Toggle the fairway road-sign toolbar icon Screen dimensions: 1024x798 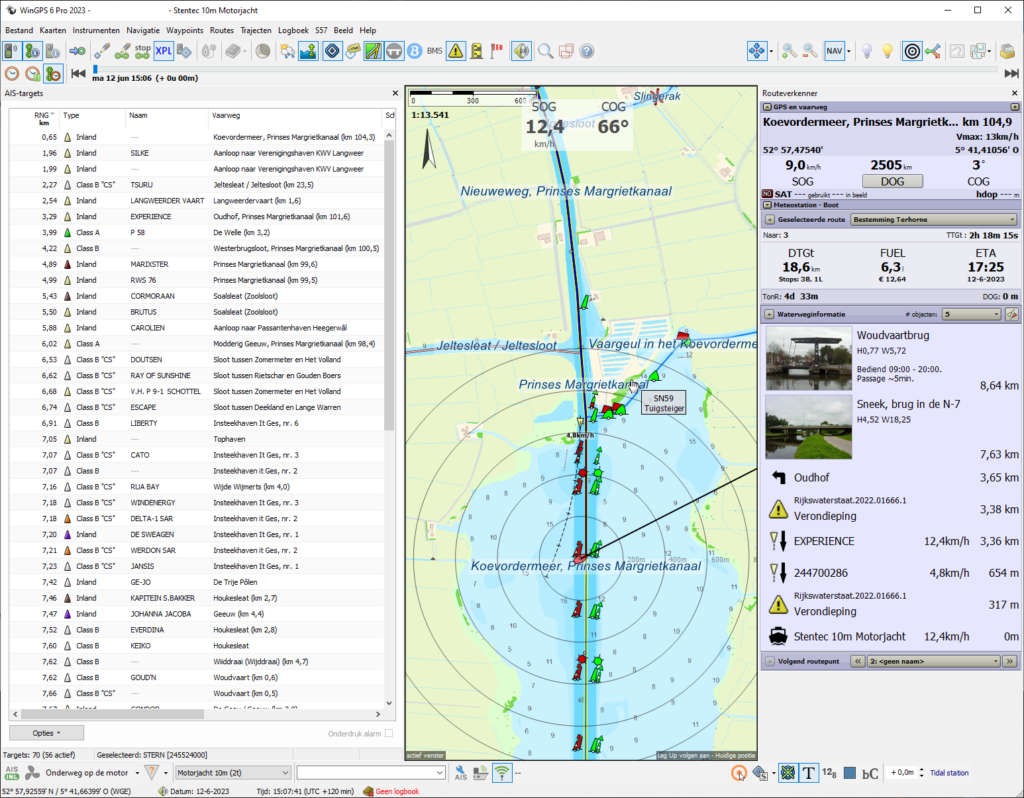373,51
